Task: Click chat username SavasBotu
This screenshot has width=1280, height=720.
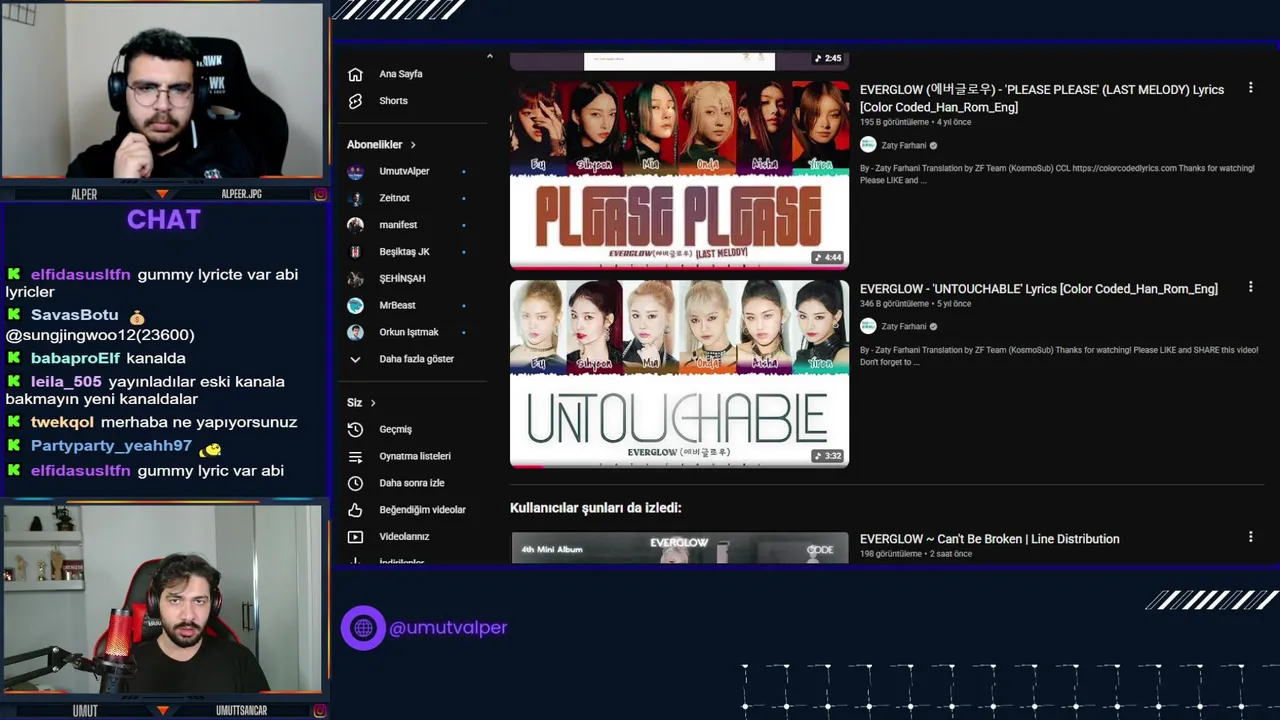Action: (x=75, y=315)
